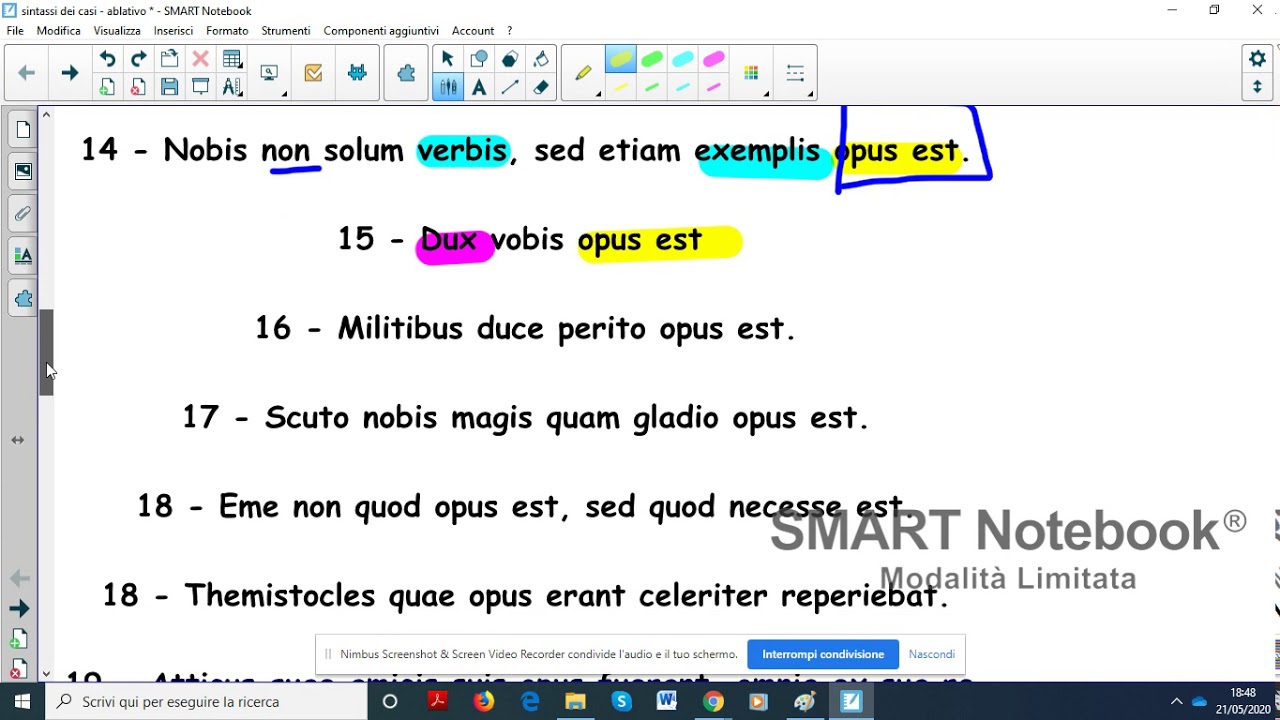Image resolution: width=1280 pixels, height=720 pixels.
Task: Open Firefox from the taskbar
Action: 483,702
